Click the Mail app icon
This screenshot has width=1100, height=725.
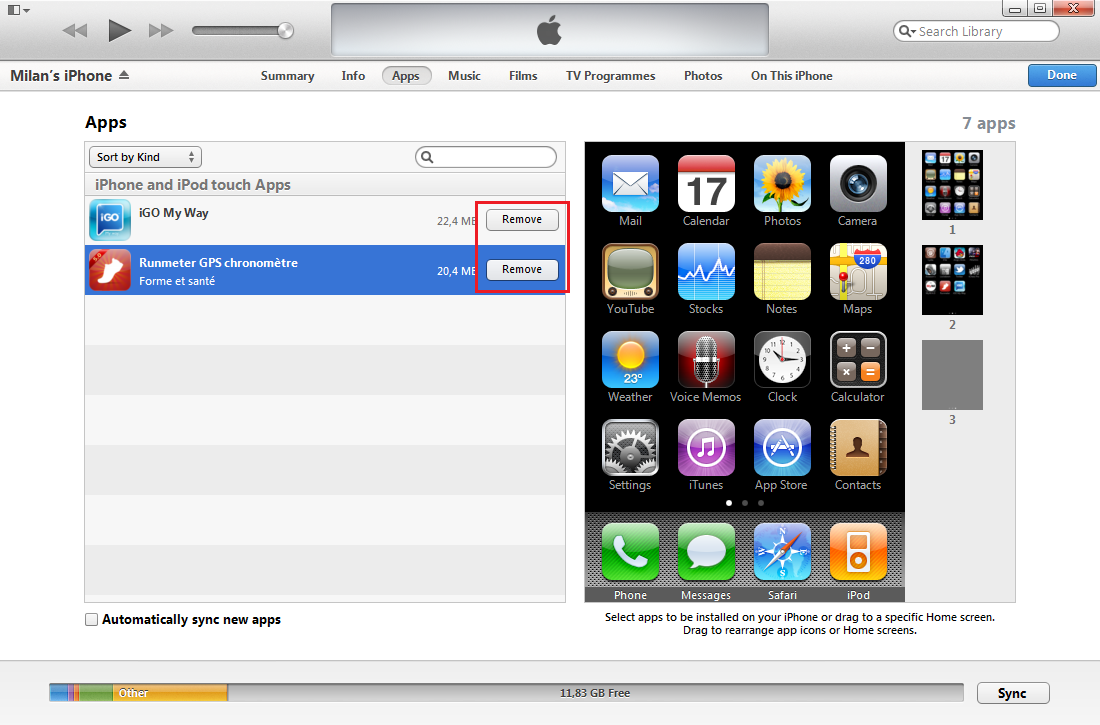(630, 184)
